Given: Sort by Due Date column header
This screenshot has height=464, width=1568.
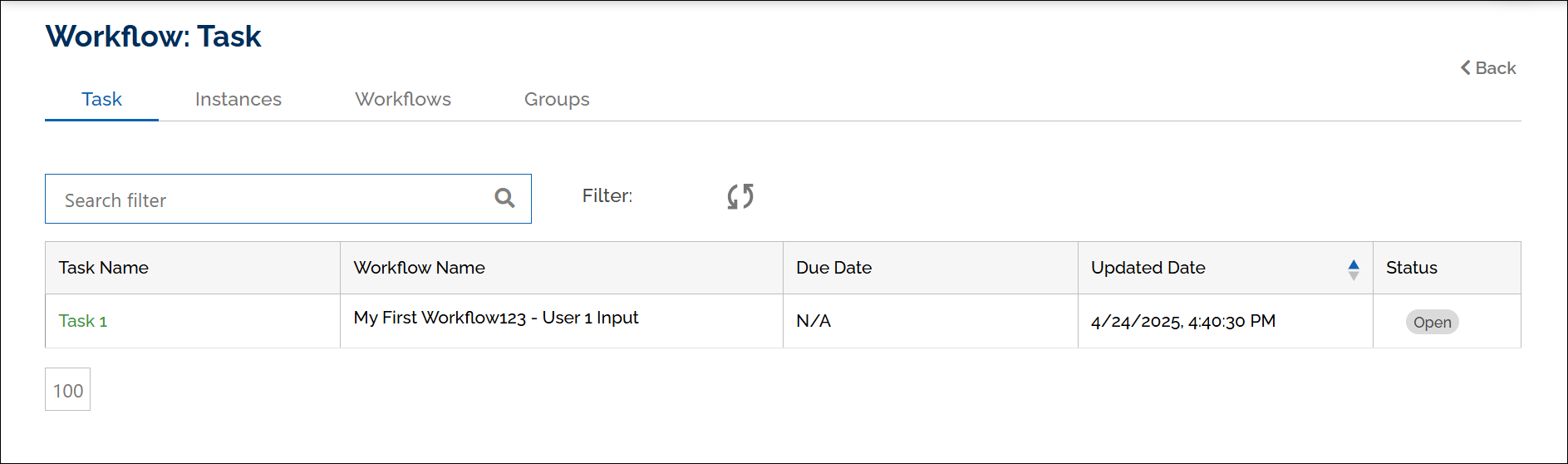Looking at the screenshot, I should [834, 268].
